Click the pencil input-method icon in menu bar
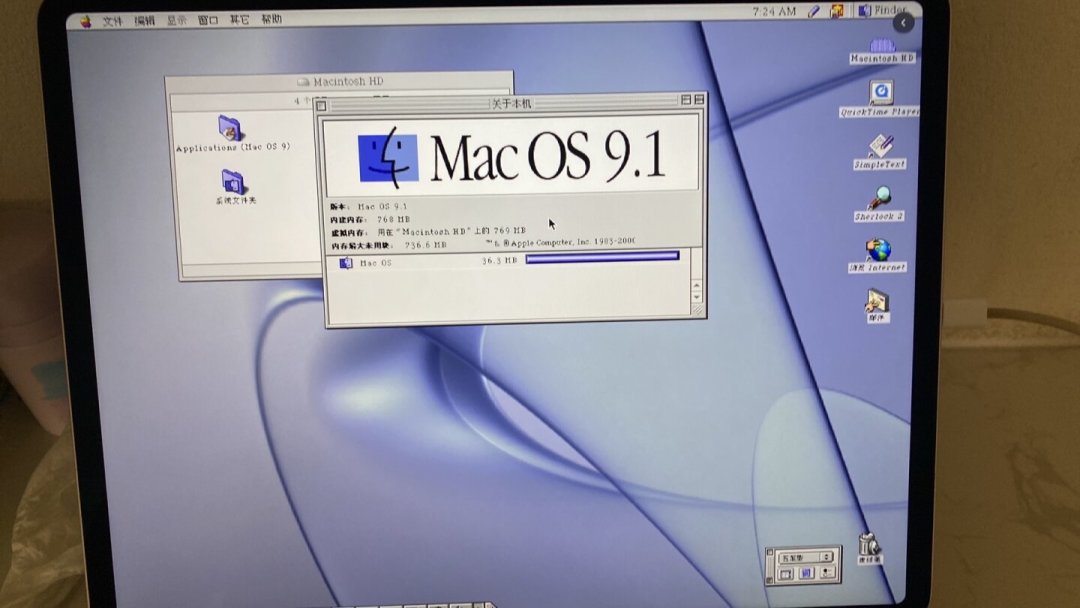The image size is (1080, 608). point(813,11)
